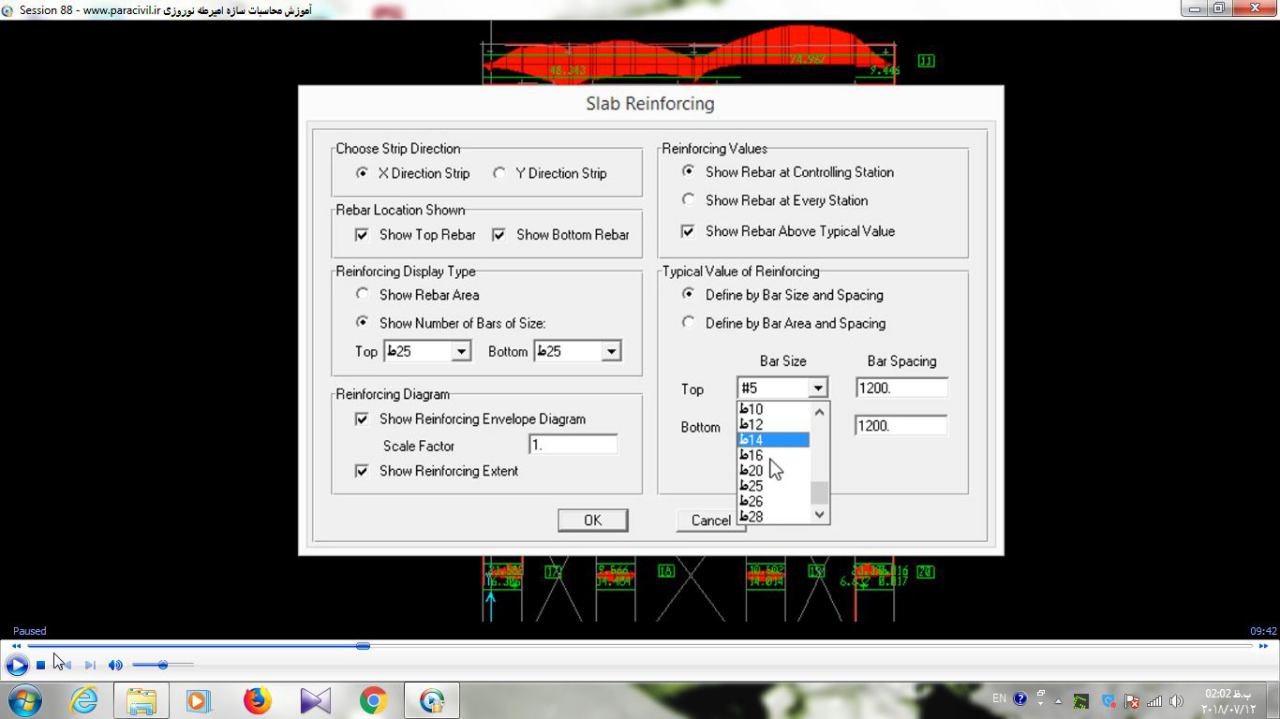The image size is (1280, 719).
Task: Open system volume tray icon
Action: (1176, 701)
